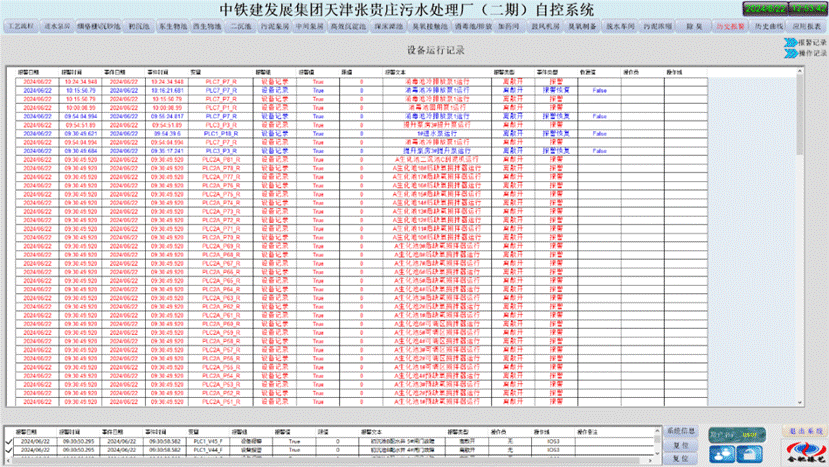Open the 历史曲线 tab
This screenshot has width=829, height=467.
click(768, 26)
